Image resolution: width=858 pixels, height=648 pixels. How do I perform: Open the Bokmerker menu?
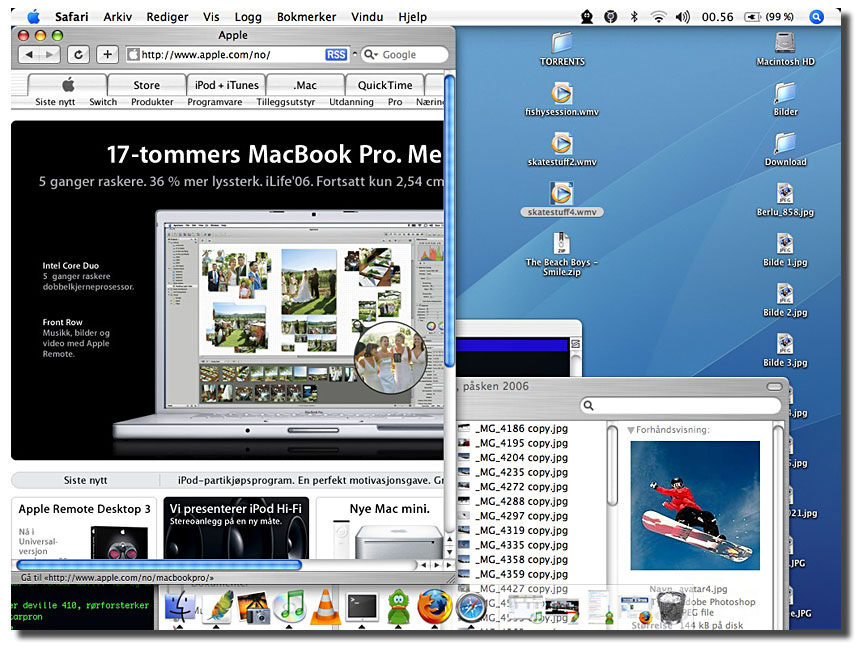point(306,17)
